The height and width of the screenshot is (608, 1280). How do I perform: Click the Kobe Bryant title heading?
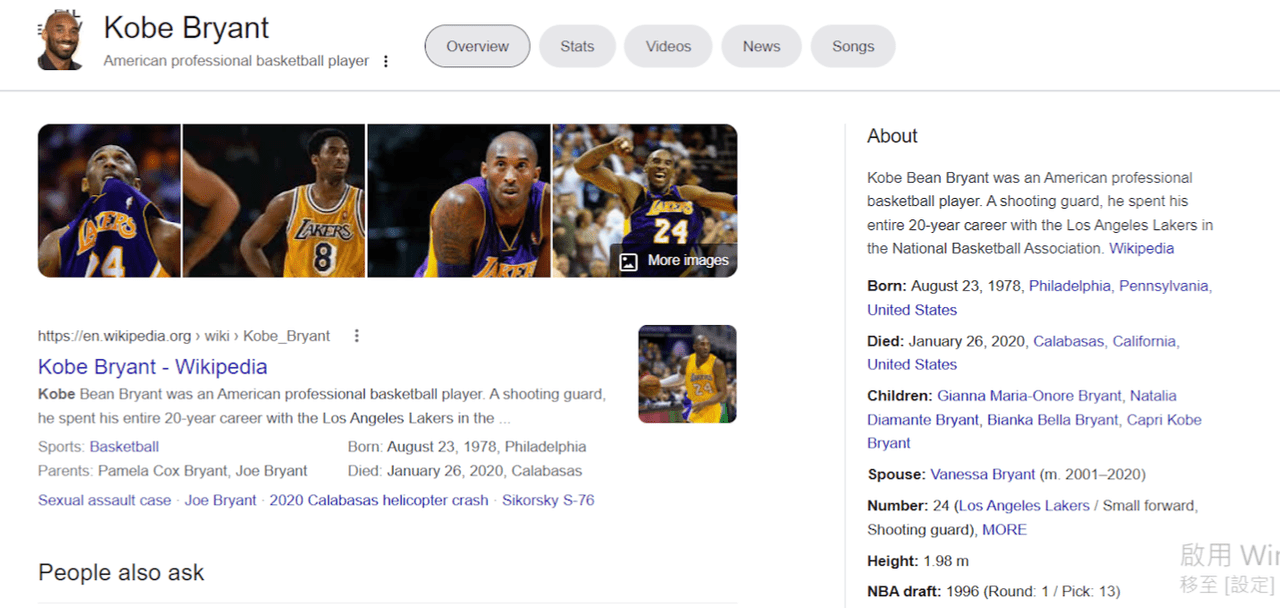[x=187, y=28]
